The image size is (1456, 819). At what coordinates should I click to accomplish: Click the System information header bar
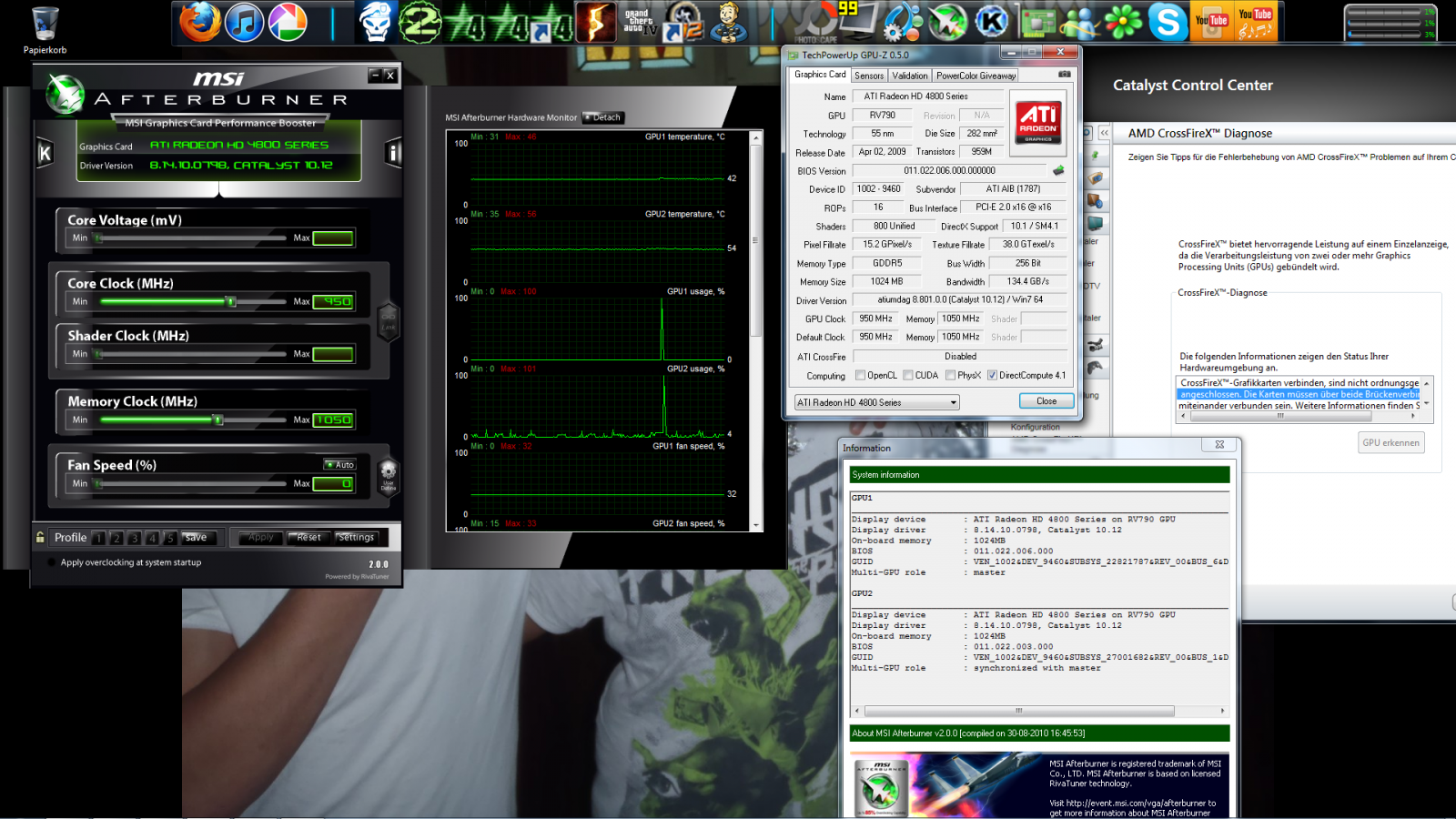1040,475
